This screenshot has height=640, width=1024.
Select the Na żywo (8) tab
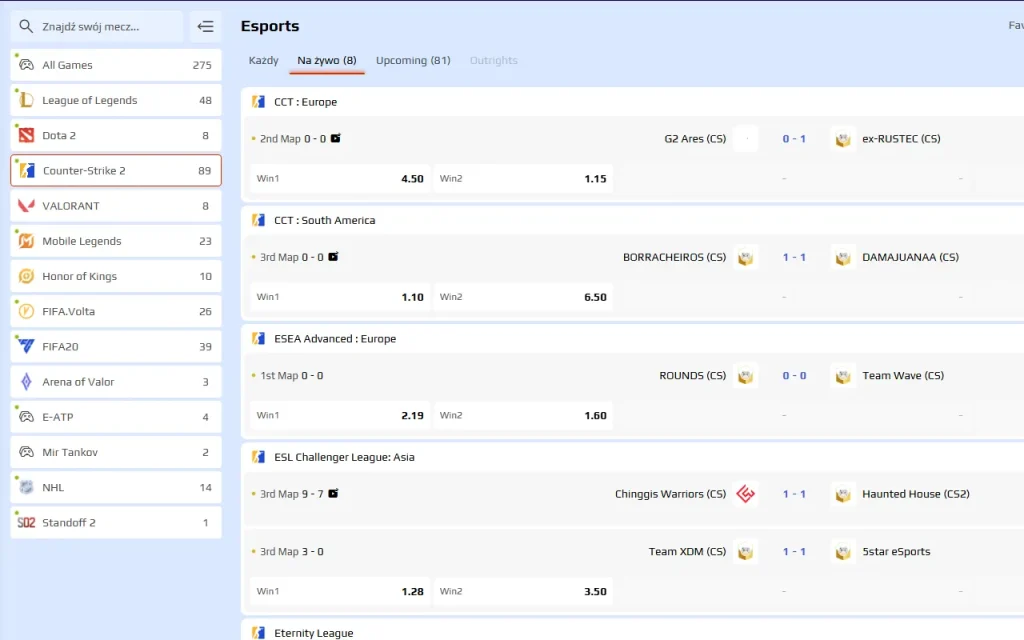[327, 60]
